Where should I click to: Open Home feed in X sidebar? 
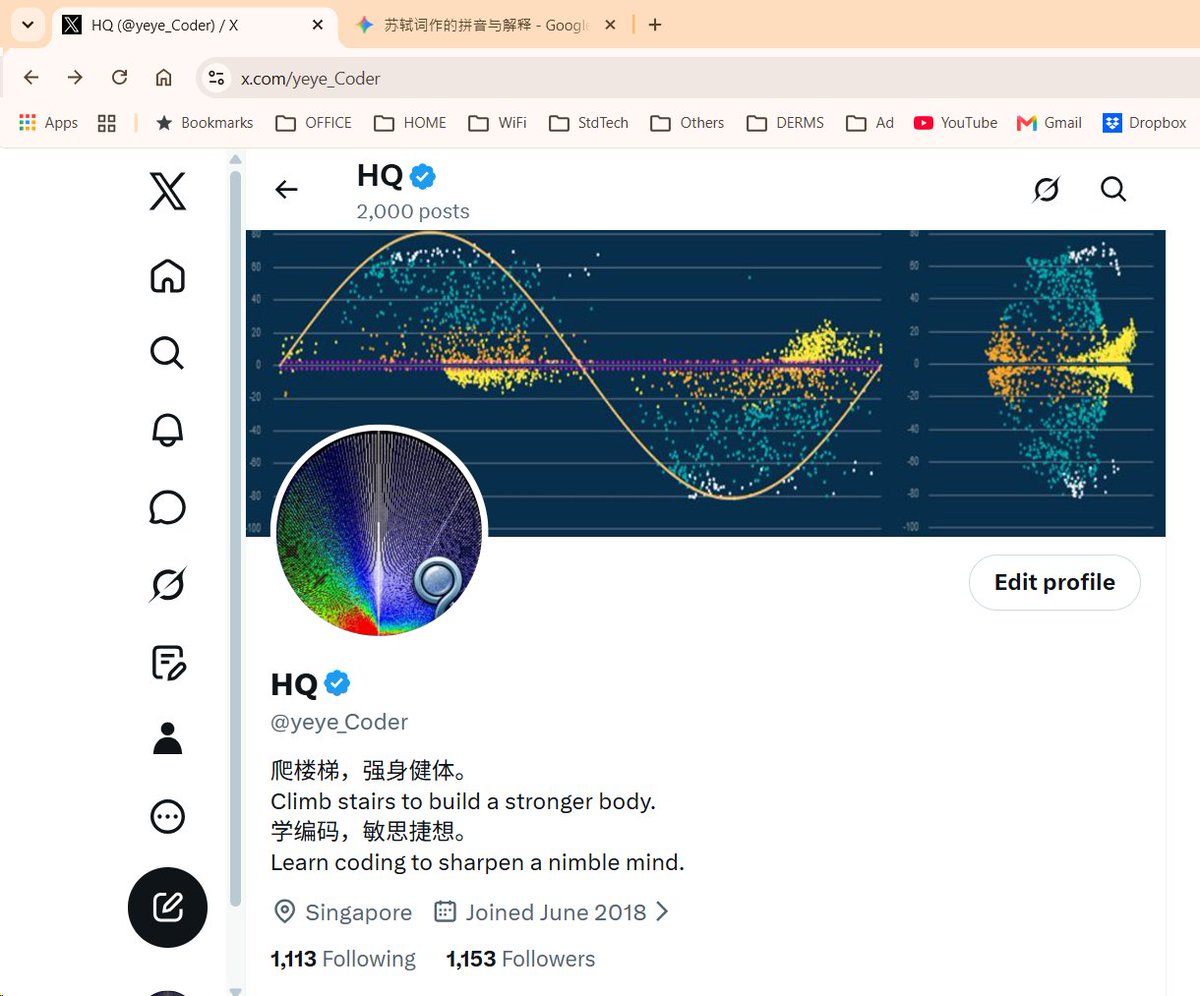coord(167,276)
